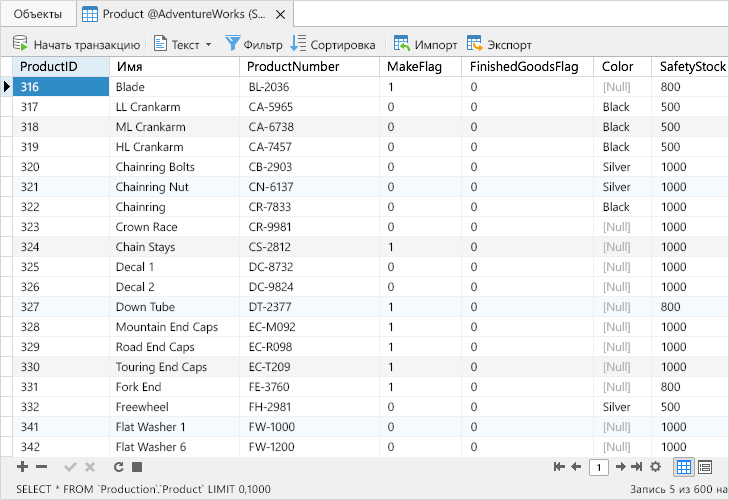Click the 'CN-6137' cell
Screen dimensions: 729x500
tap(310, 187)
